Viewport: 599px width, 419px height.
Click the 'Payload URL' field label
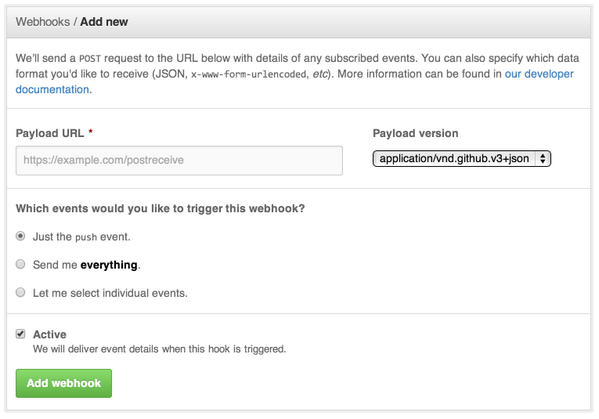pyautogui.click(x=50, y=133)
